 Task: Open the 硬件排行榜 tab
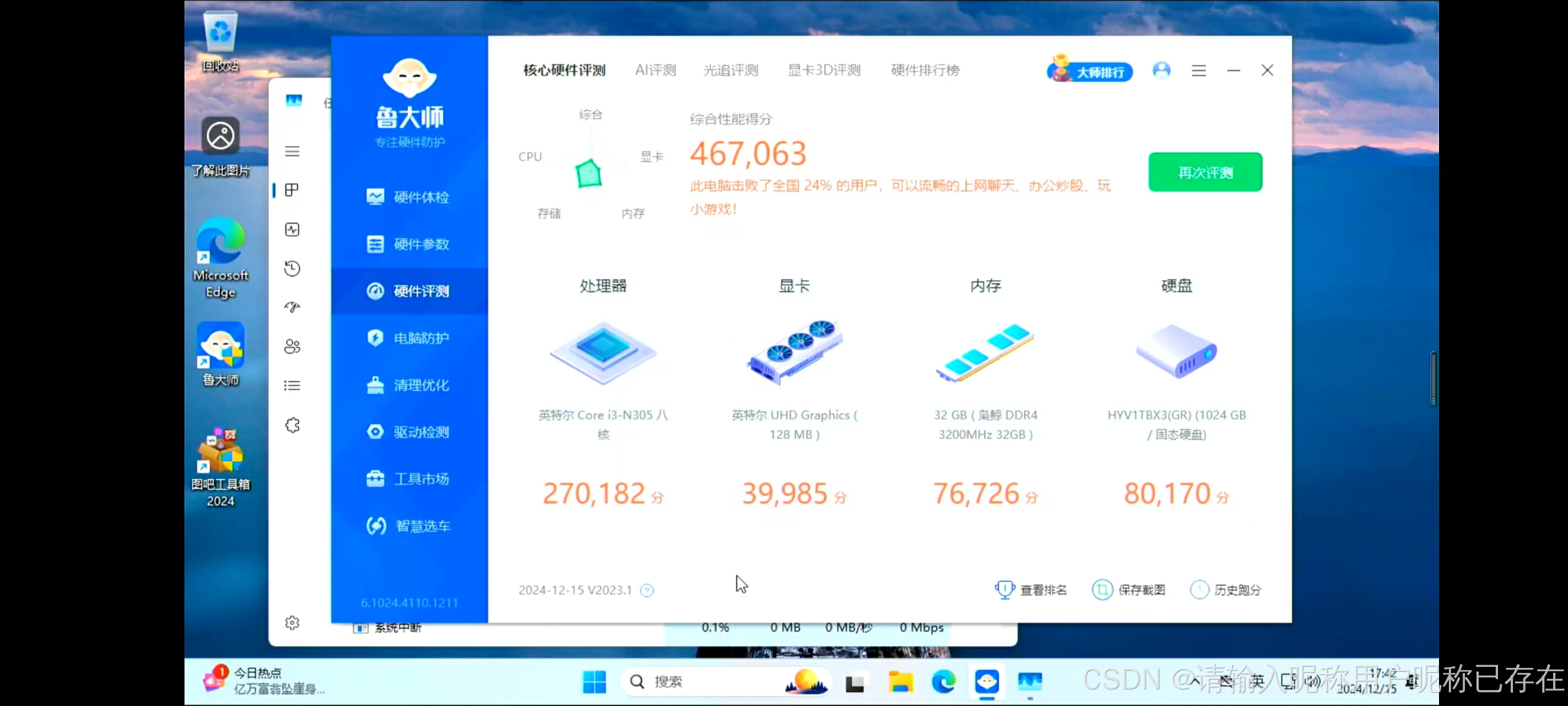tap(925, 70)
